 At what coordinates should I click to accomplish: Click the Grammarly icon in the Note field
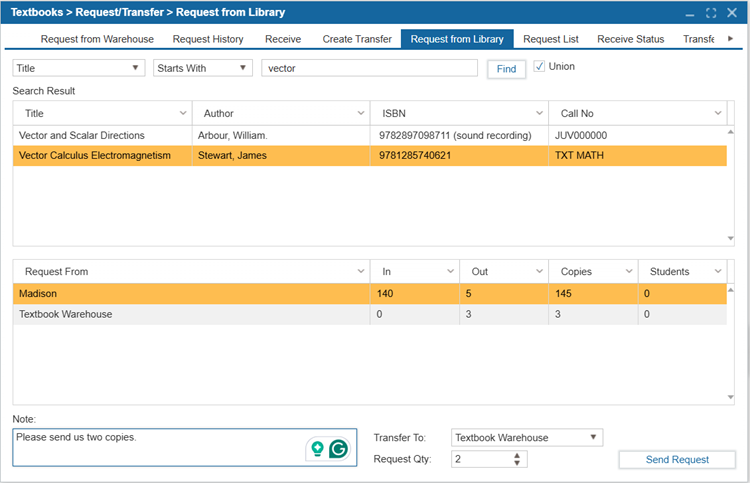pyautogui.click(x=339, y=449)
